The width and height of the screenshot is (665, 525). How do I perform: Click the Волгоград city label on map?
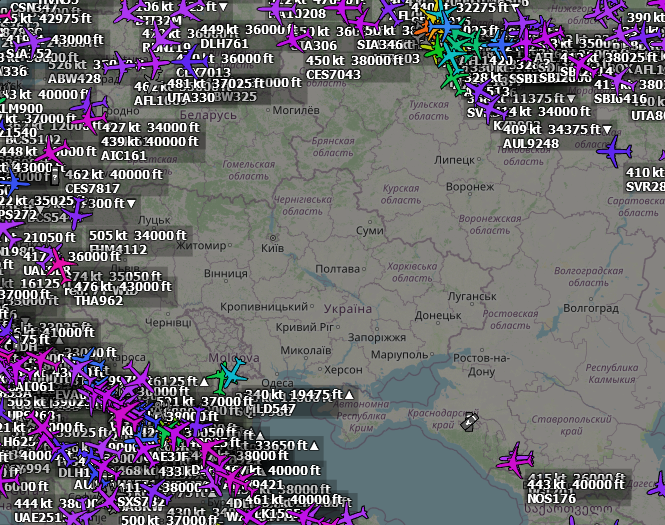tap(591, 308)
